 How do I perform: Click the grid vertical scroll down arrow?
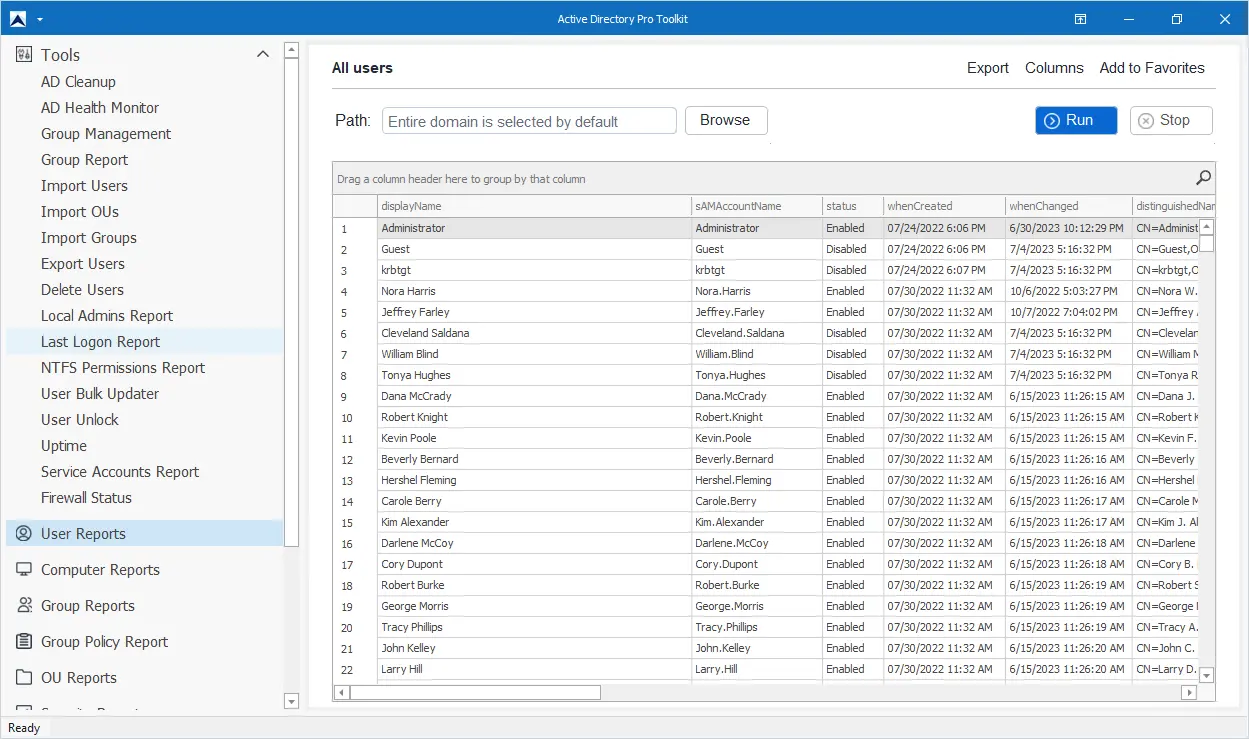pos(1206,675)
